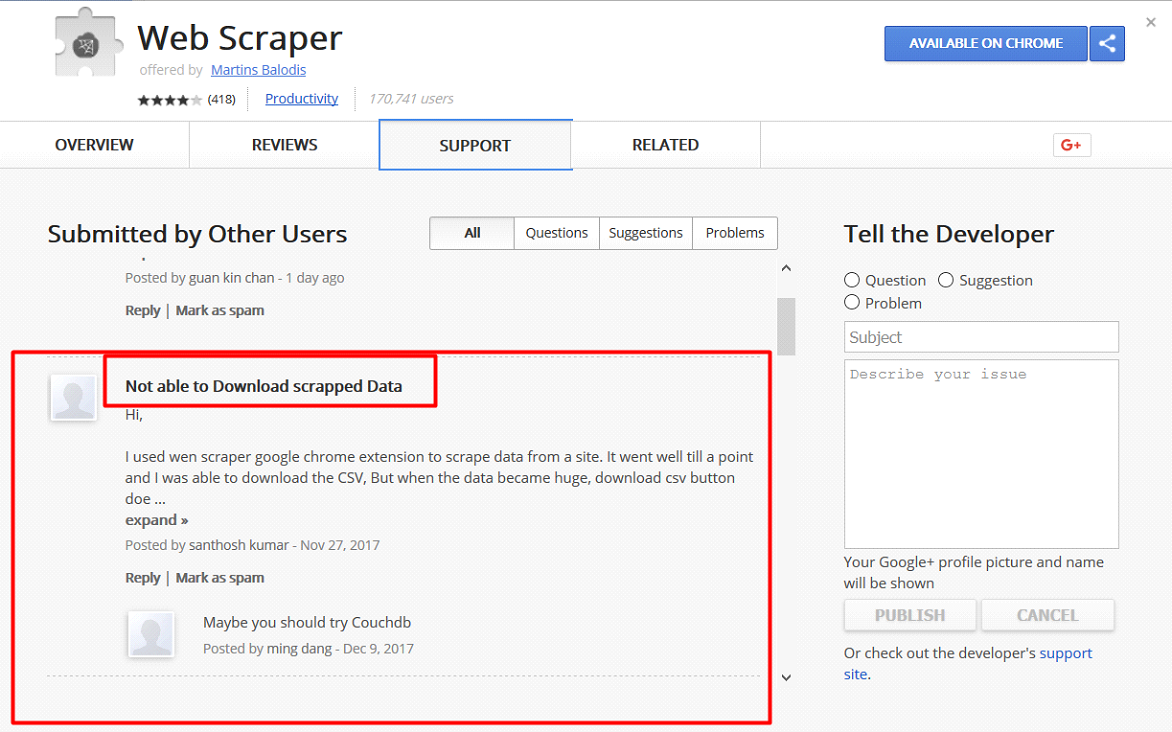
Task: Click the Web Scraper puzzle-piece extension icon
Action: point(87,43)
